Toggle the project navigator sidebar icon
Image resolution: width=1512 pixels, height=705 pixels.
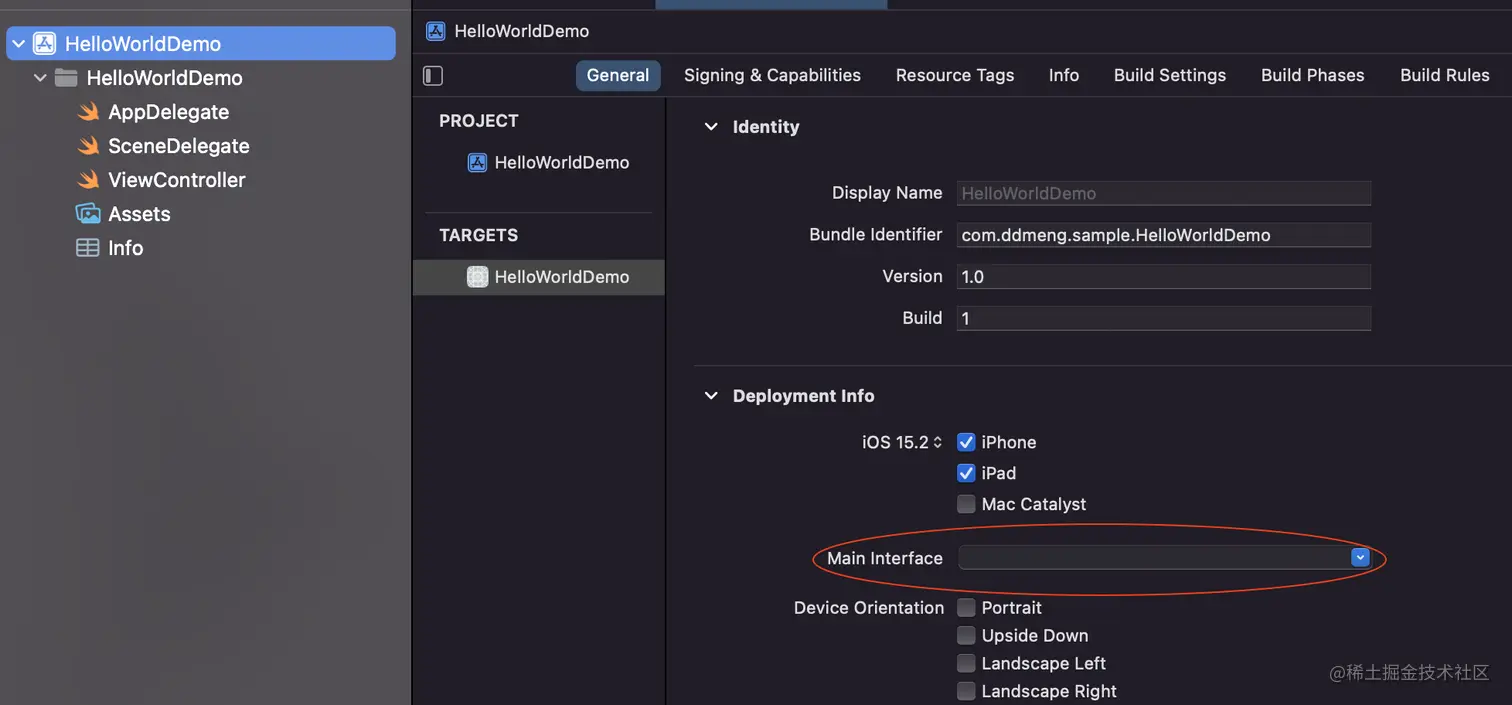click(431, 75)
